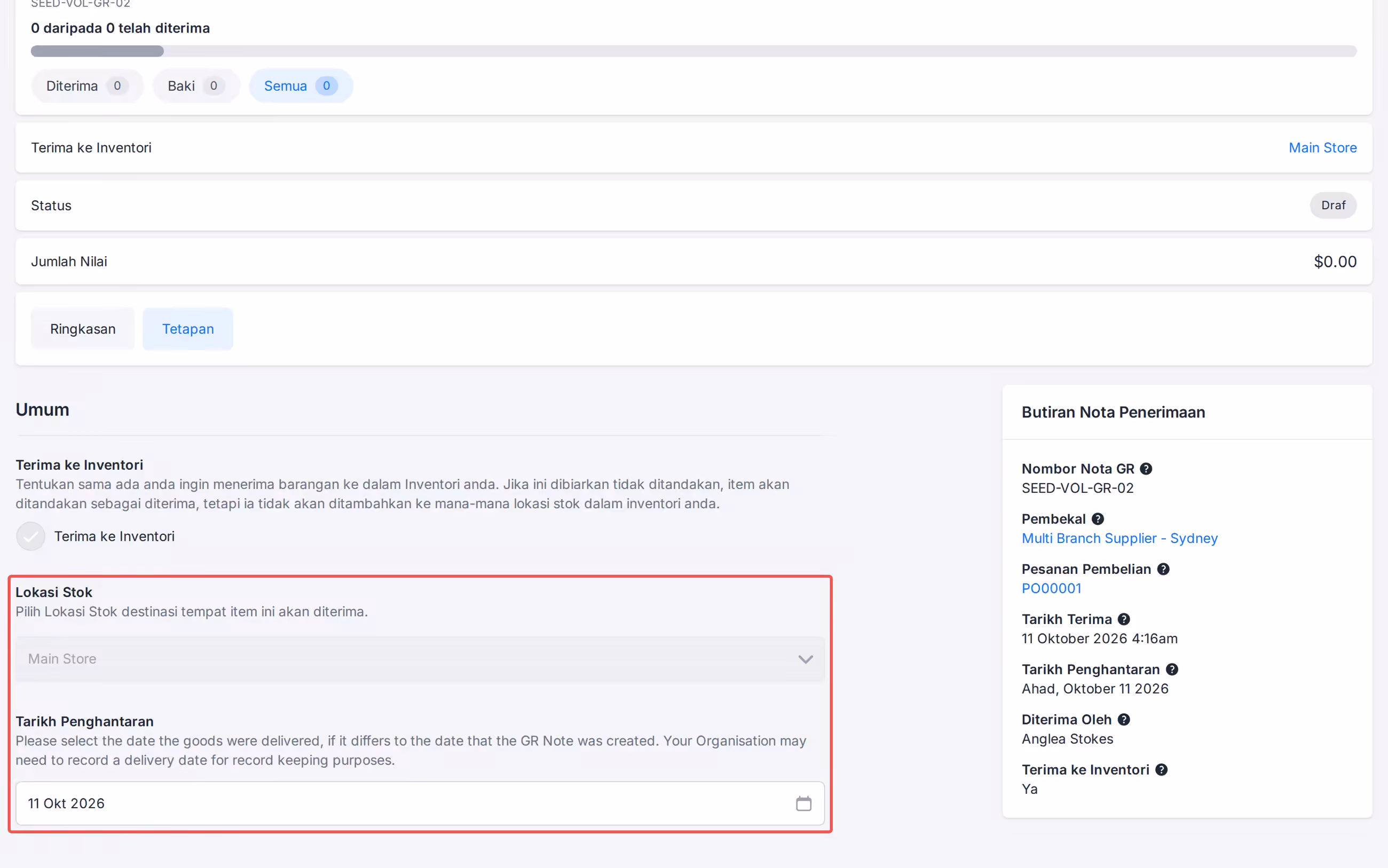Switch to the Tetapan tab
Viewport: 1388px width, 868px height.
(x=188, y=329)
